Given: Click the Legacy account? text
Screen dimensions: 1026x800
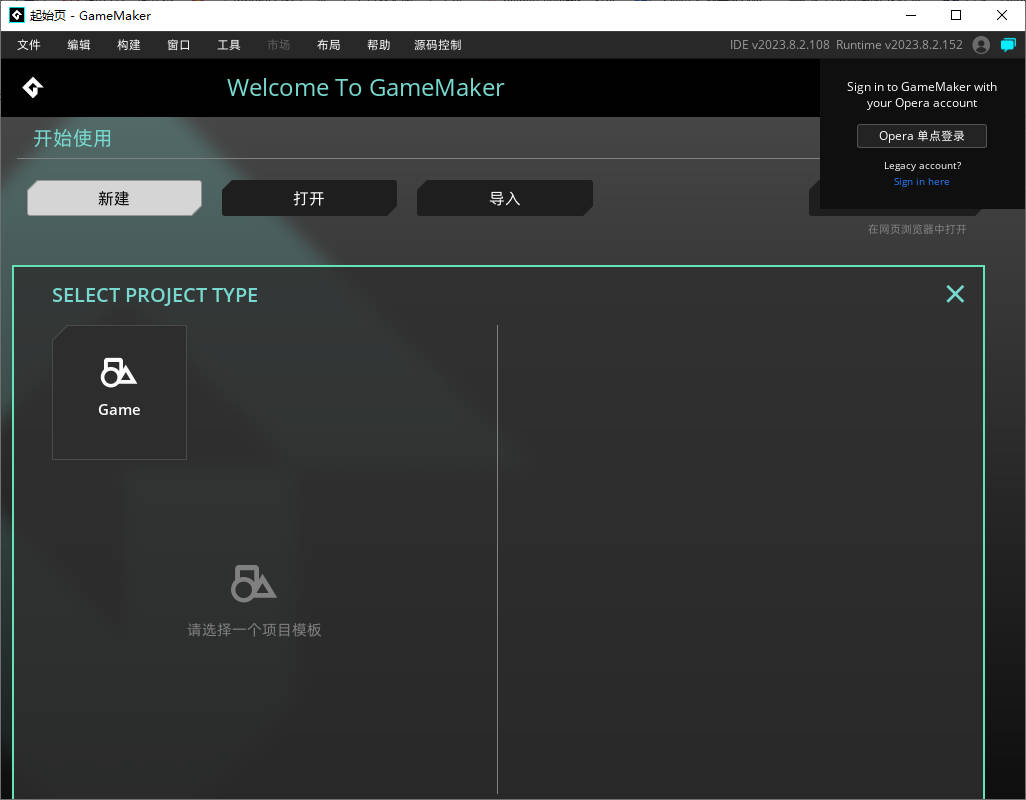Looking at the screenshot, I should pos(922,165).
